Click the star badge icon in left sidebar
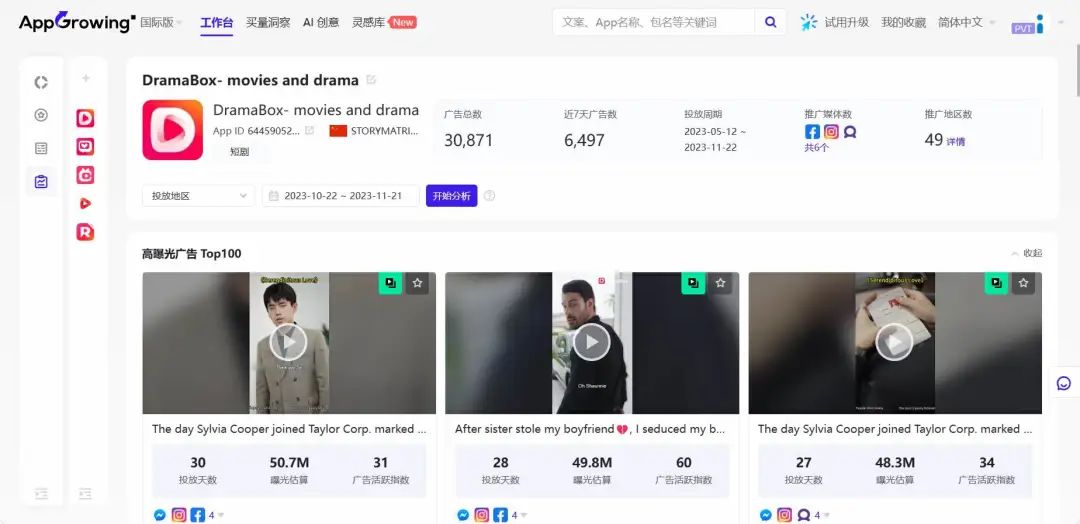The height and width of the screenshot is (524, 1080). click(x=41, y=115)
